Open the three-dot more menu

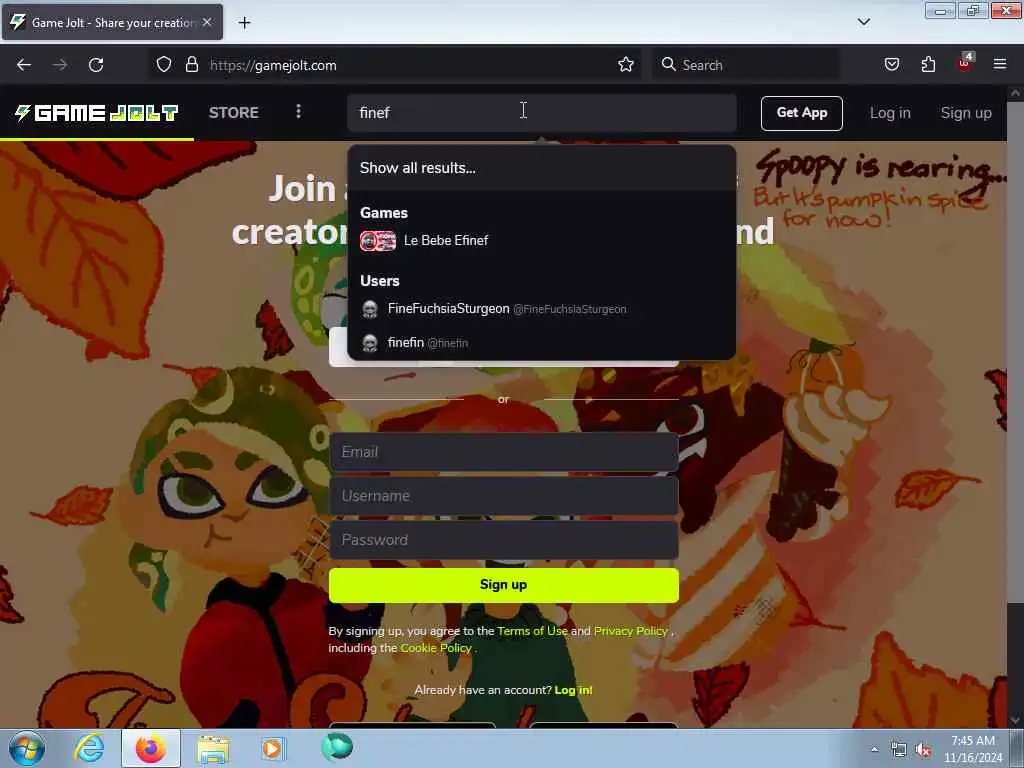click(x=298, y=112)
